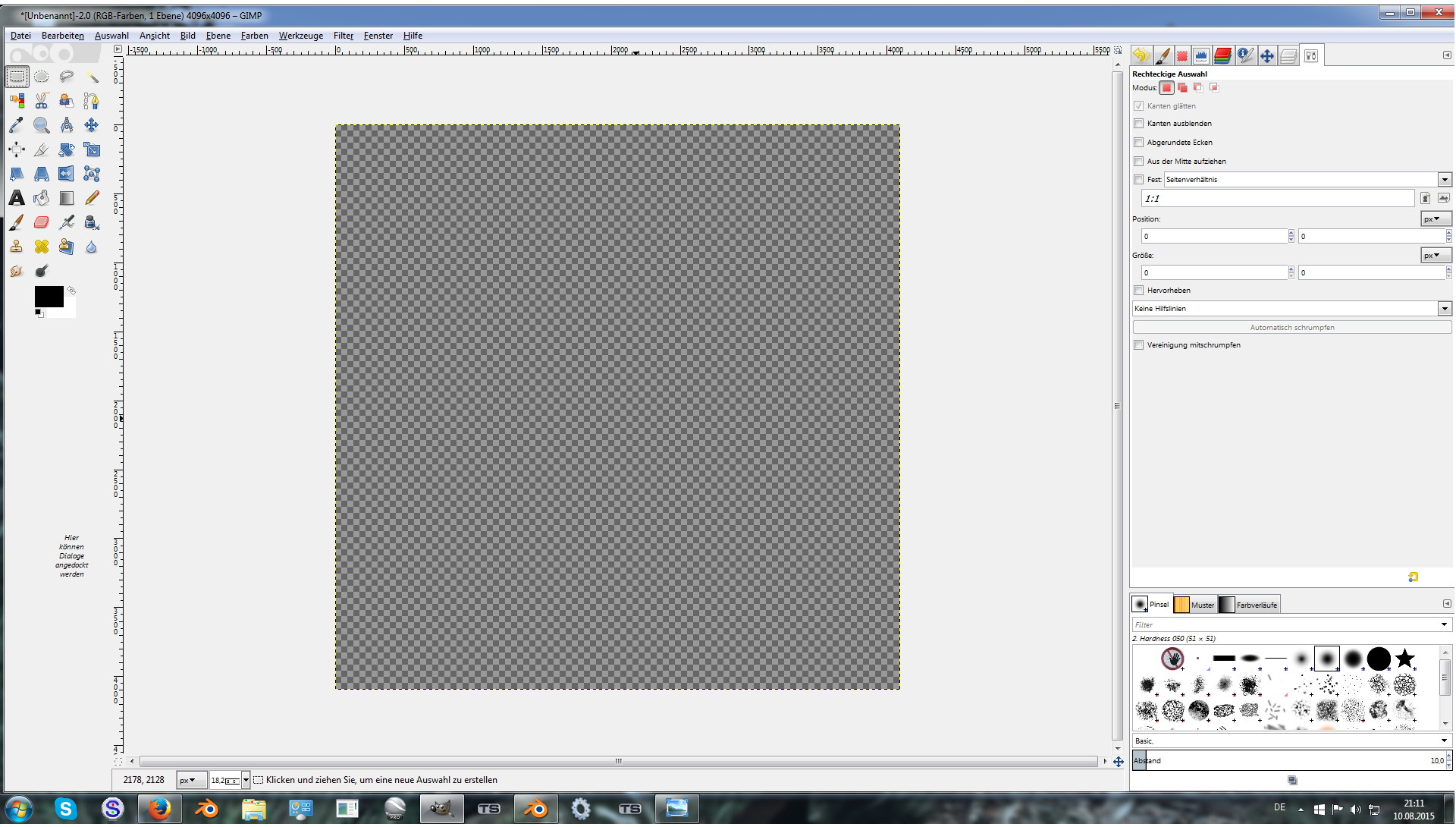
Task: Select the Bucket Fill tool
Action: 42,198
